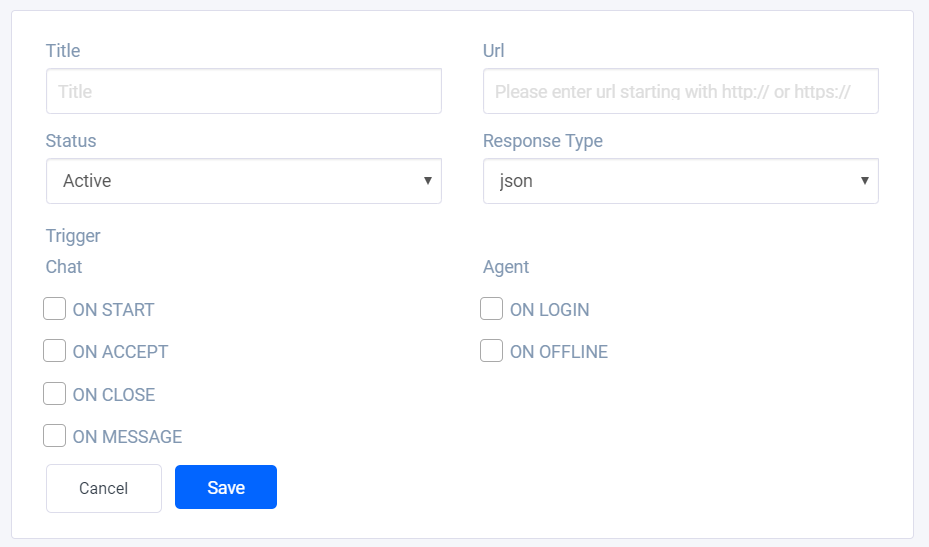This screenshot has height=547, width=929.
Task: Click the ON OFFLINE label text
Action: tap(559, 352)
